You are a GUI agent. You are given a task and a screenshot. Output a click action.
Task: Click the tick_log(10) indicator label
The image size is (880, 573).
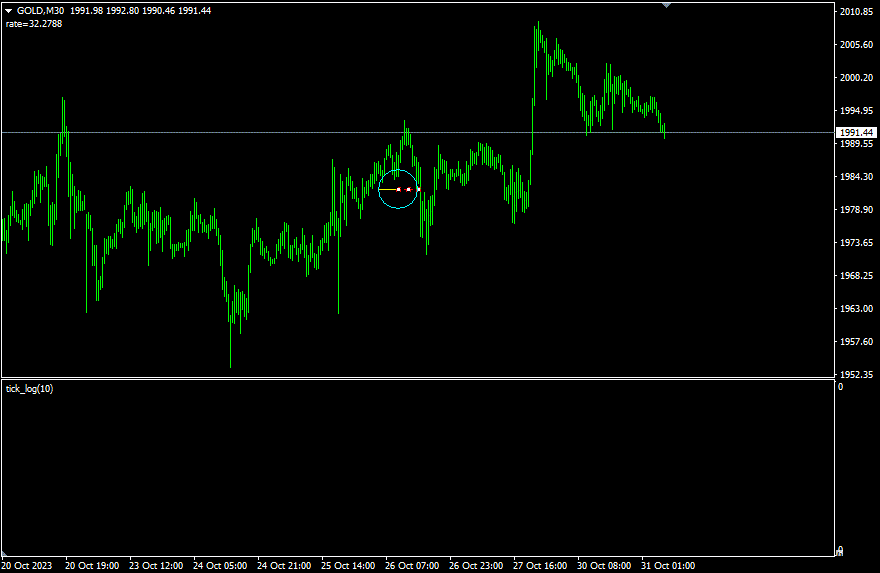click(29, 388)
